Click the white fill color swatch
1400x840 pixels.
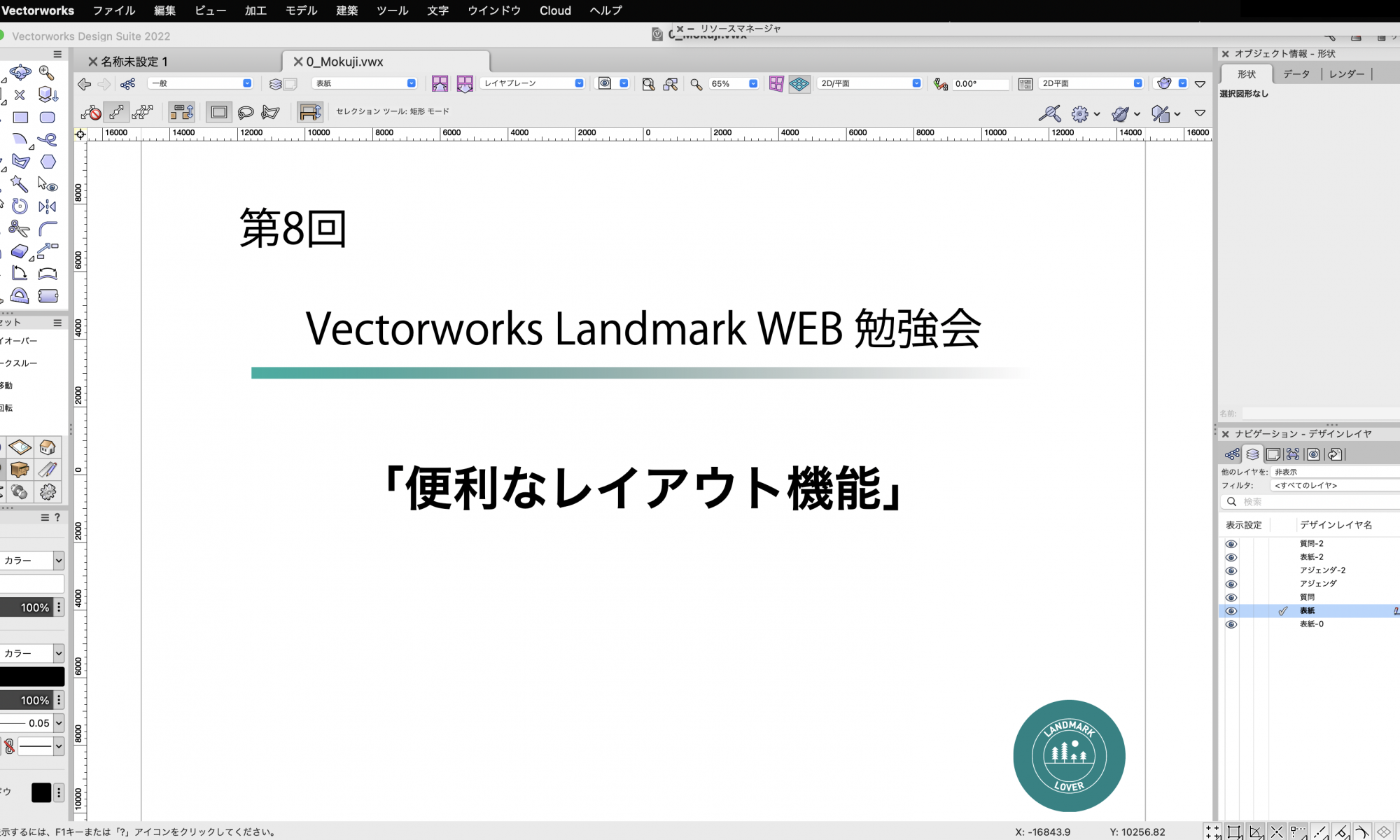click(x=32, y=584)
